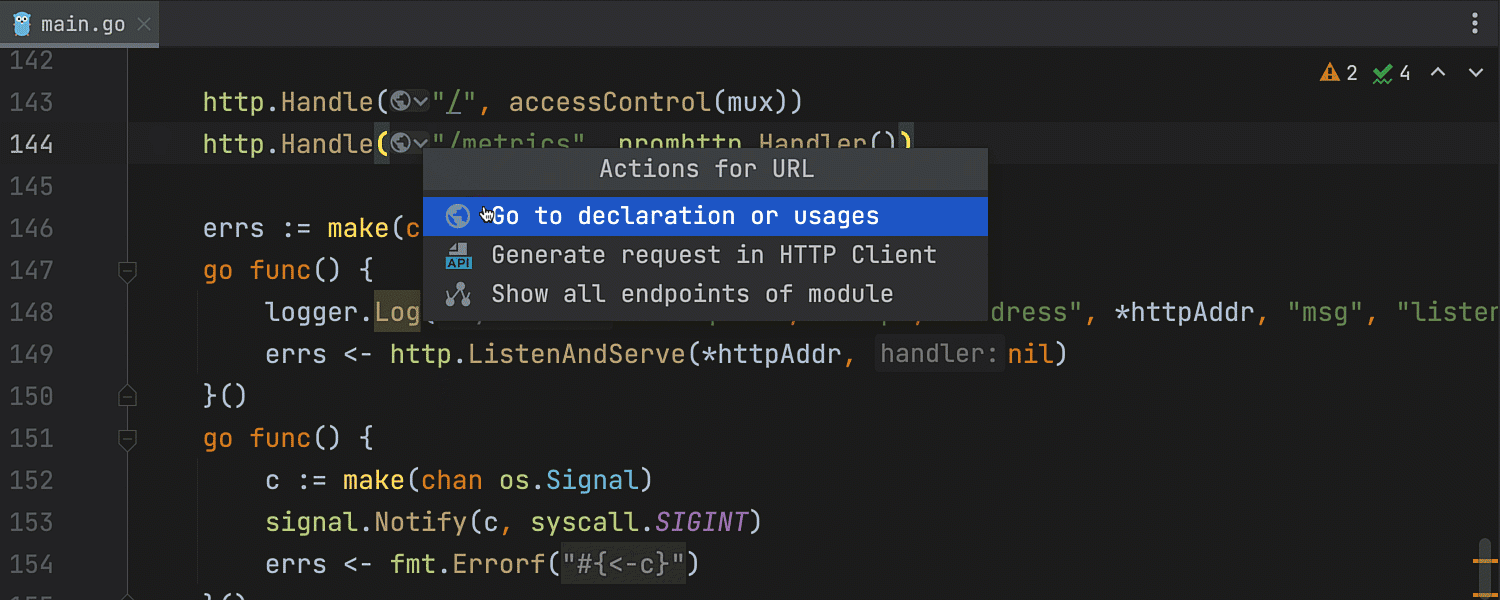Screen dimensions: 1500x600
Task: Jump to next highlighted problem with down arrow
Action: [1475, 73]
